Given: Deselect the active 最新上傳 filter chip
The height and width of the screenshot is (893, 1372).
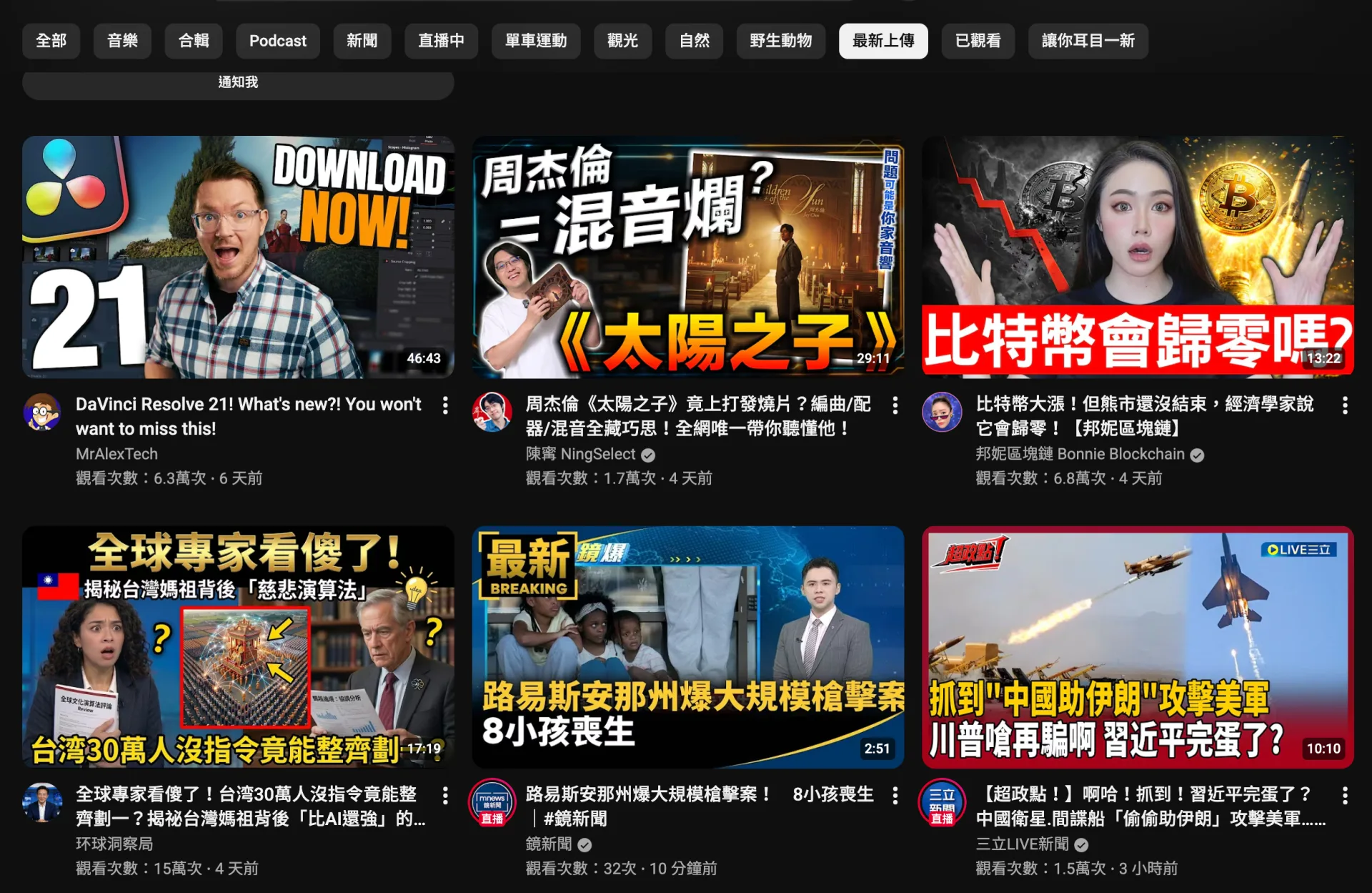Looking at the screenshot, I should pos(883,41).
